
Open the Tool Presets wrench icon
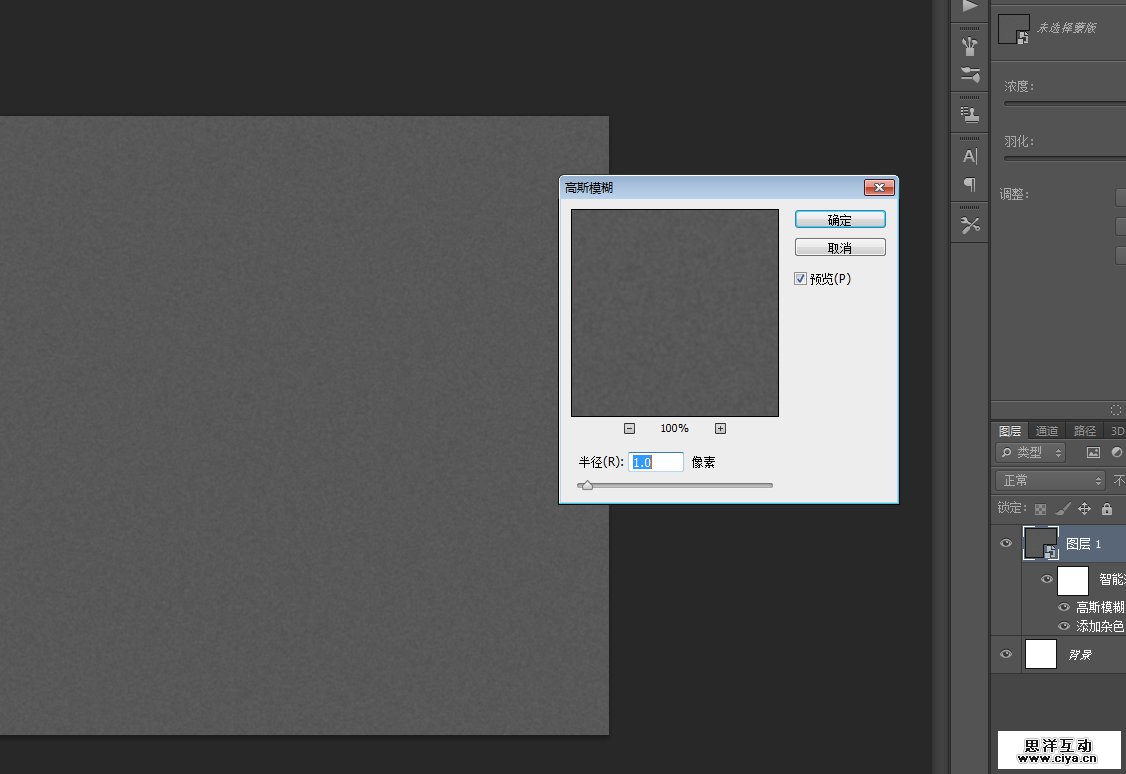(x=969, y=225)
